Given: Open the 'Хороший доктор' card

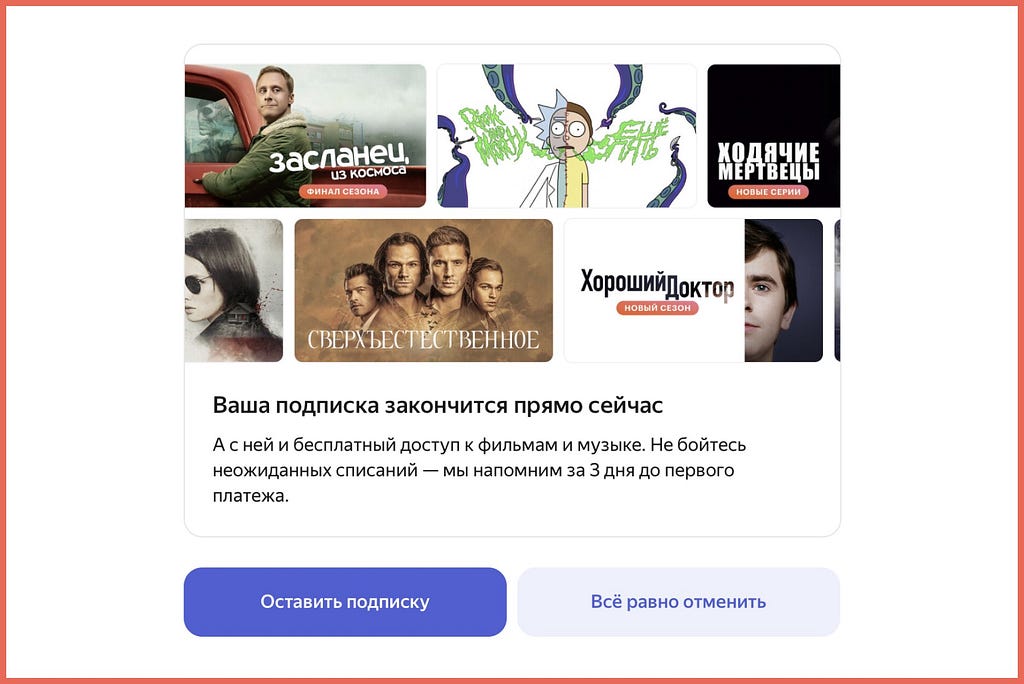Looking at the screenshot, I should click(694, 290).
